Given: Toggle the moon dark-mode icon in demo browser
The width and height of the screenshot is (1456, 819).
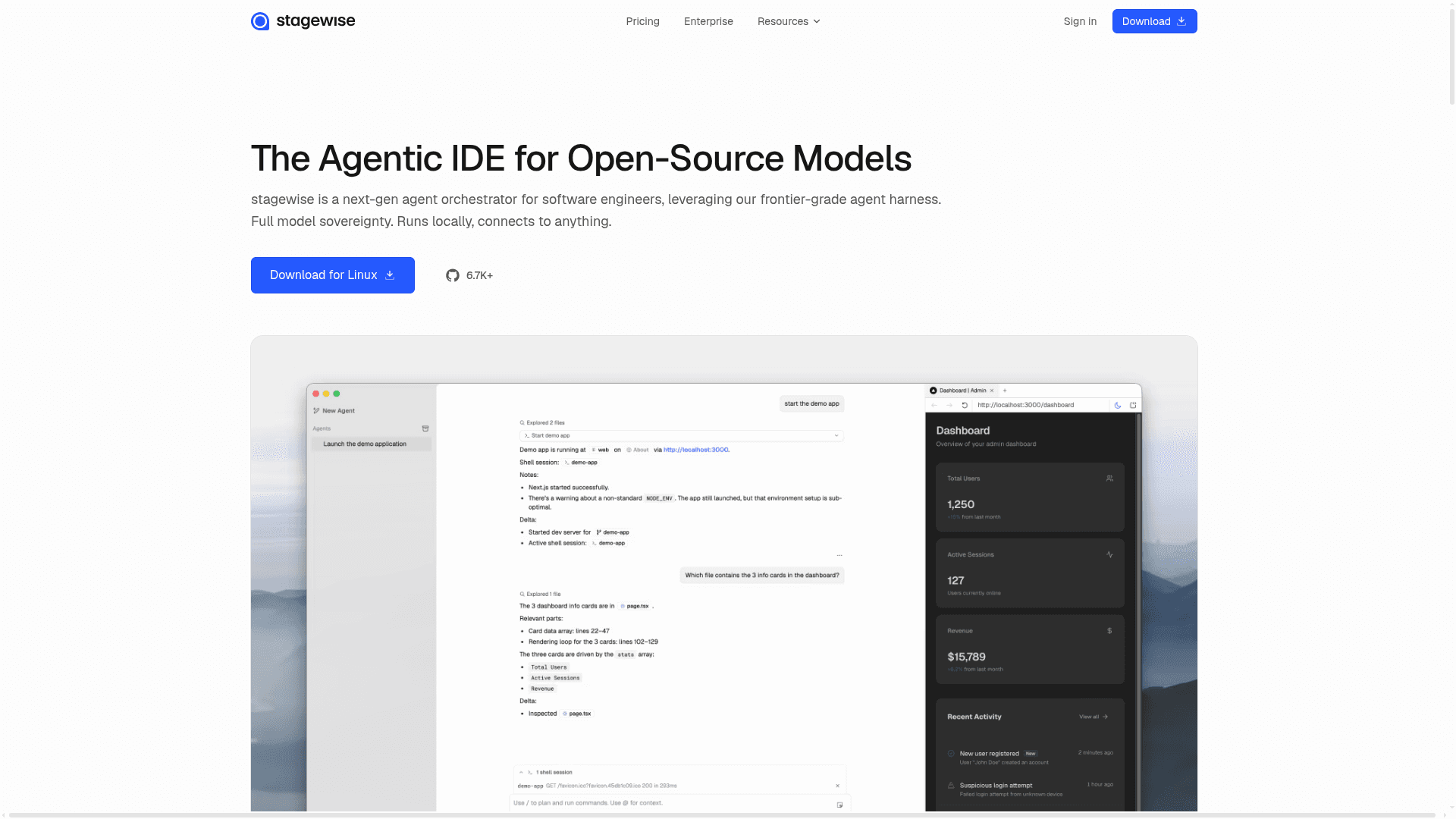Looking at the screenshot, I should 1118,405.
